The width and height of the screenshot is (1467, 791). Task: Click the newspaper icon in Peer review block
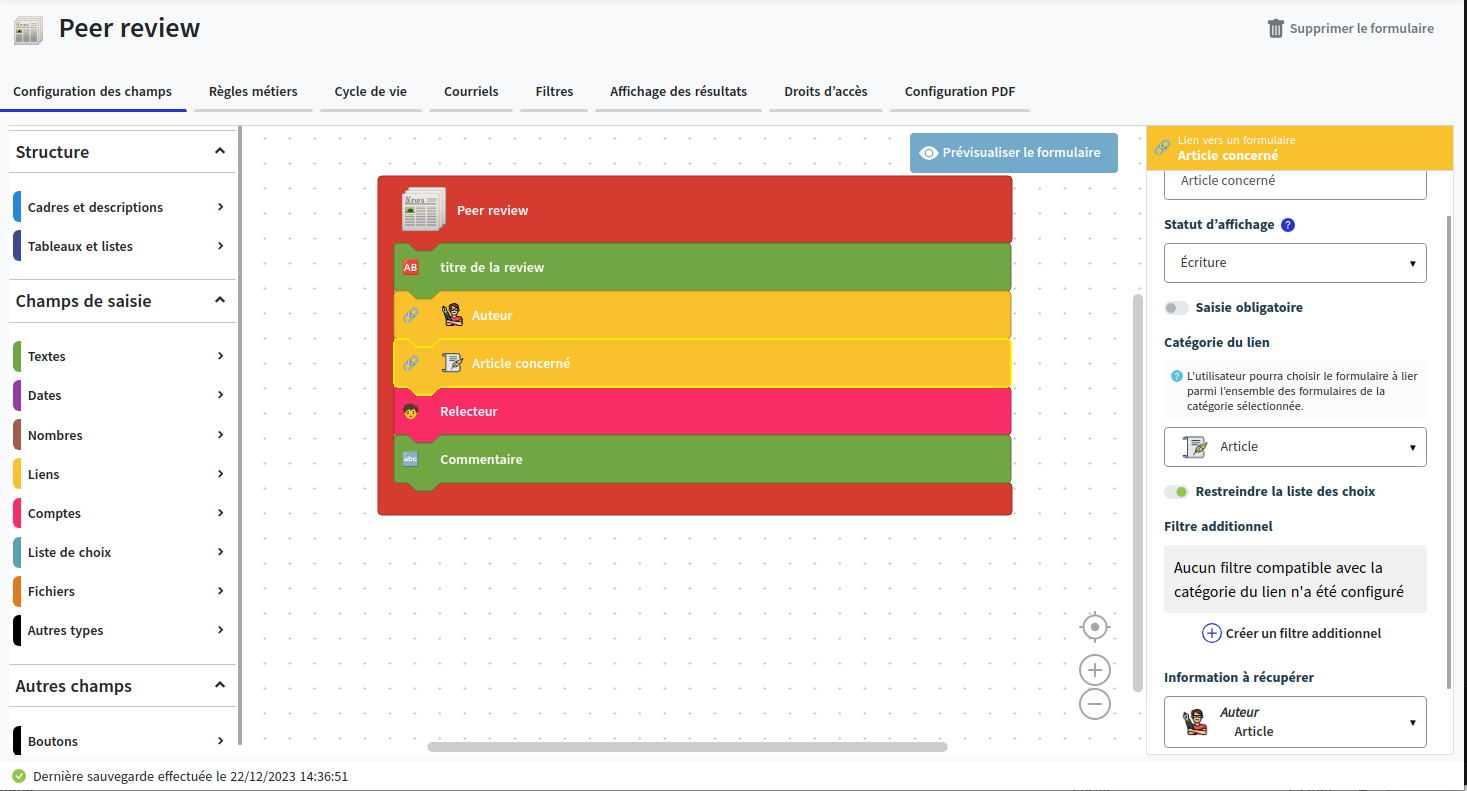coord(423,210)
